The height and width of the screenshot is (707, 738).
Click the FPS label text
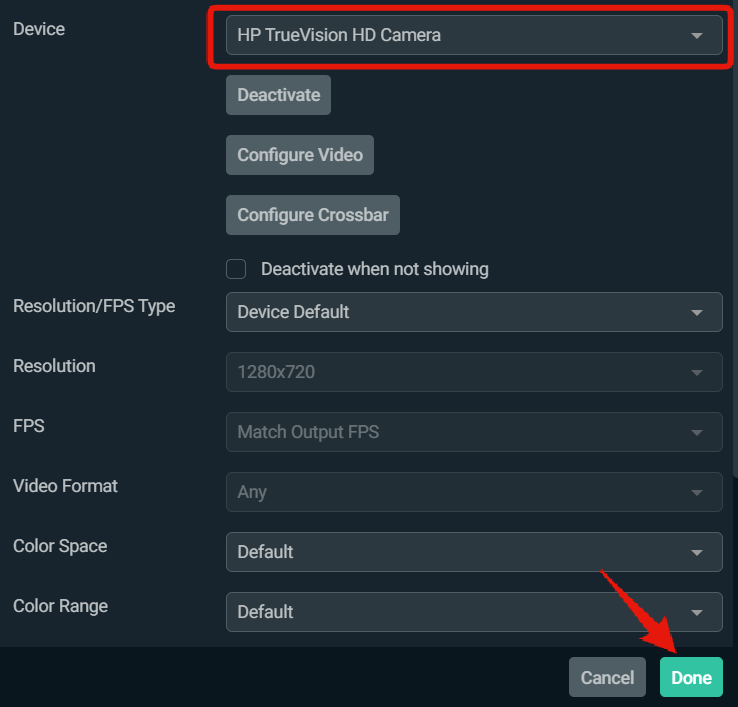point(29,426)
